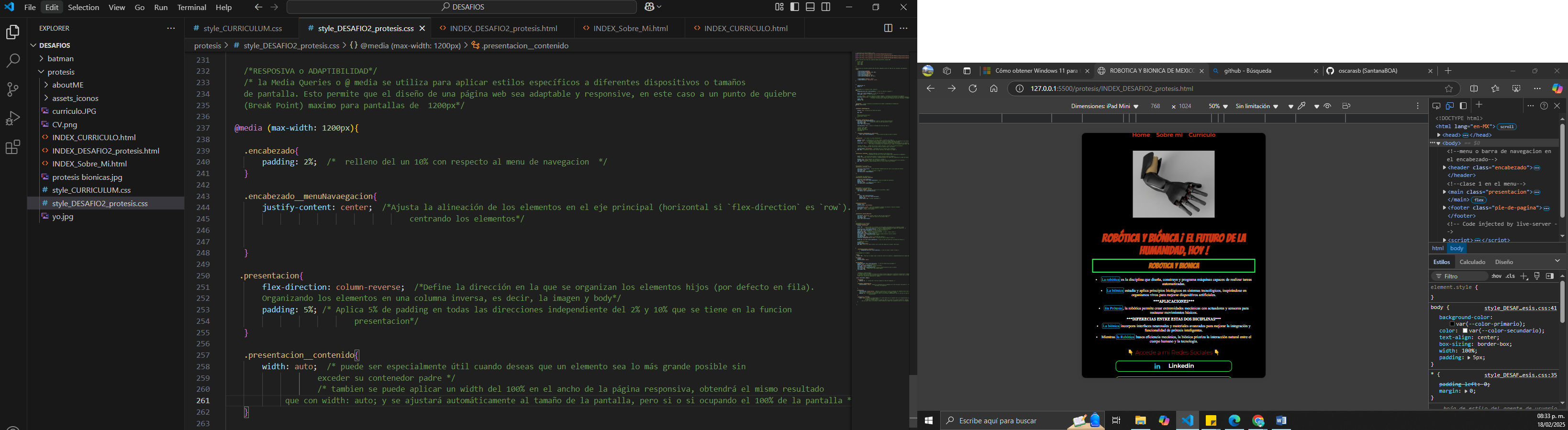The width and height of the screenshot is (1568, 430).
Task: Toggle the VS Code secondary side bar
Action: (x=826, y=7)
